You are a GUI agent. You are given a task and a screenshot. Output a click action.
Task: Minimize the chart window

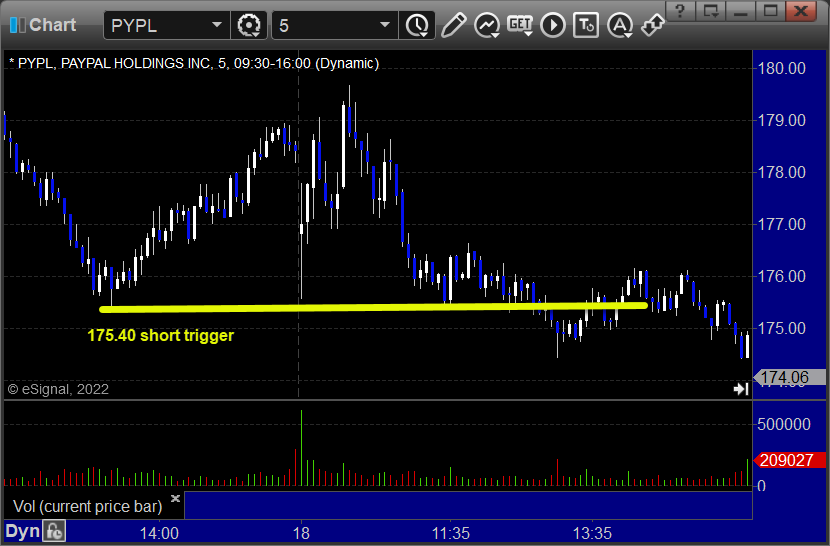coord(741,11)
